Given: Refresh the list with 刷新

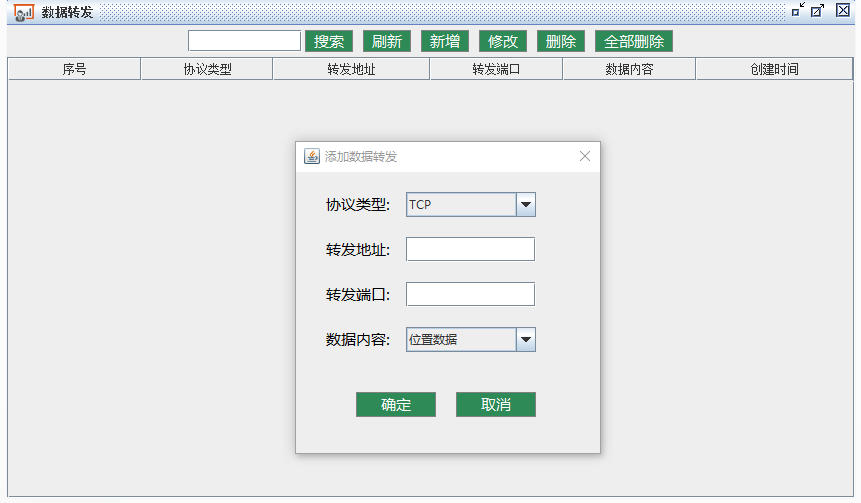Looking at the screenshot, I should point(387,41).
